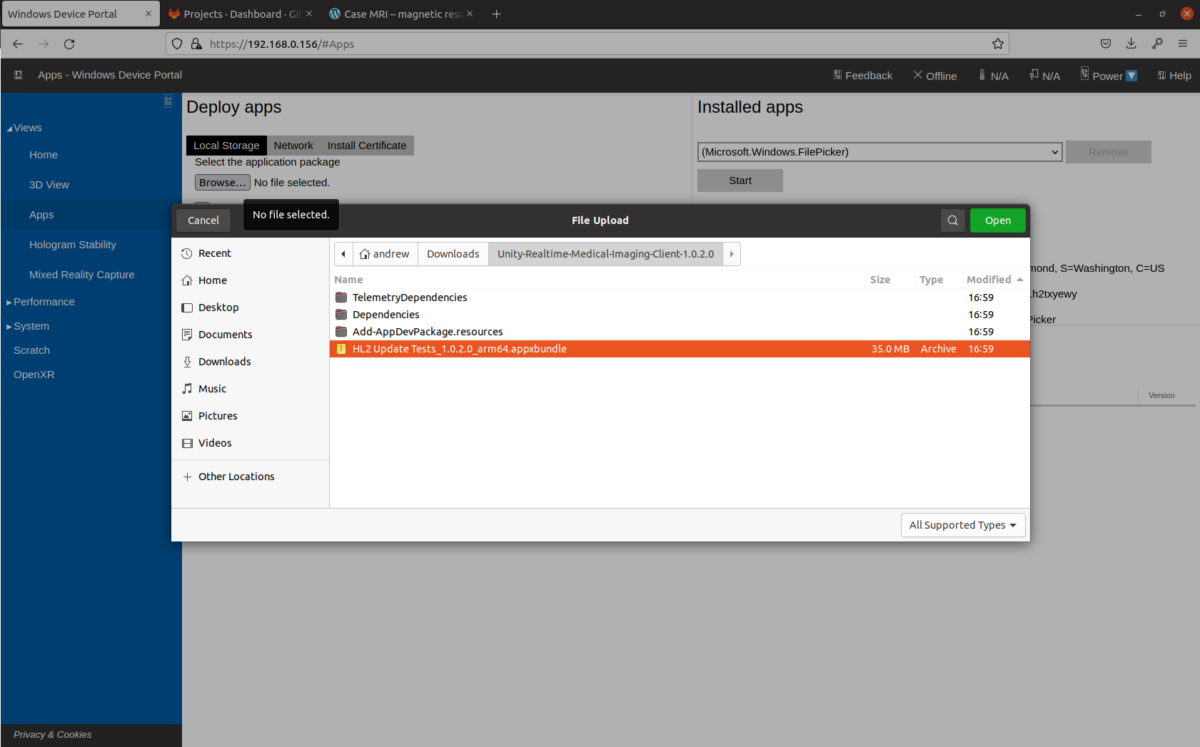Open the TelemetryDependencies folder

click(409, 298)
